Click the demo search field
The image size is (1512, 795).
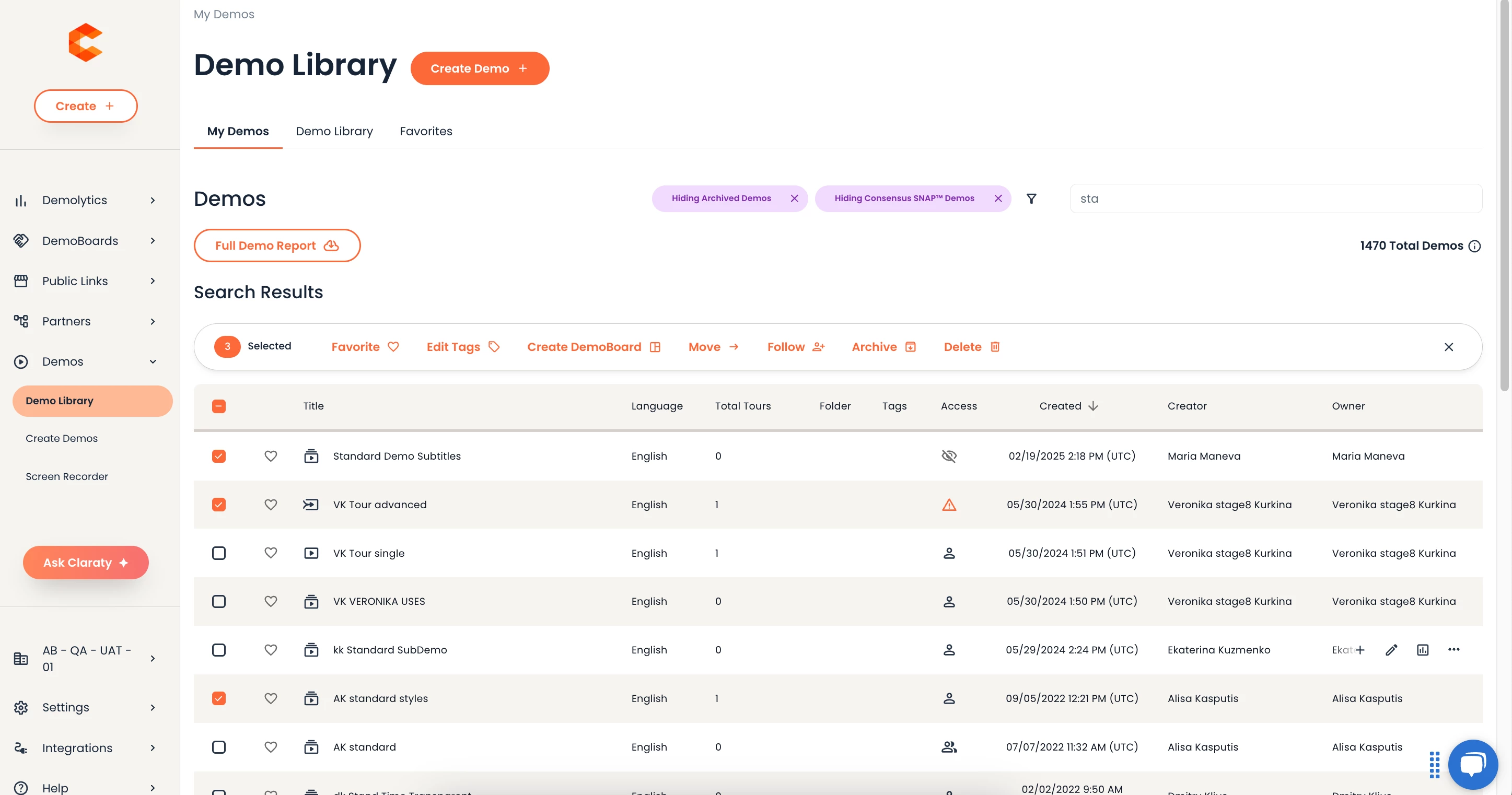[1275, 199]
